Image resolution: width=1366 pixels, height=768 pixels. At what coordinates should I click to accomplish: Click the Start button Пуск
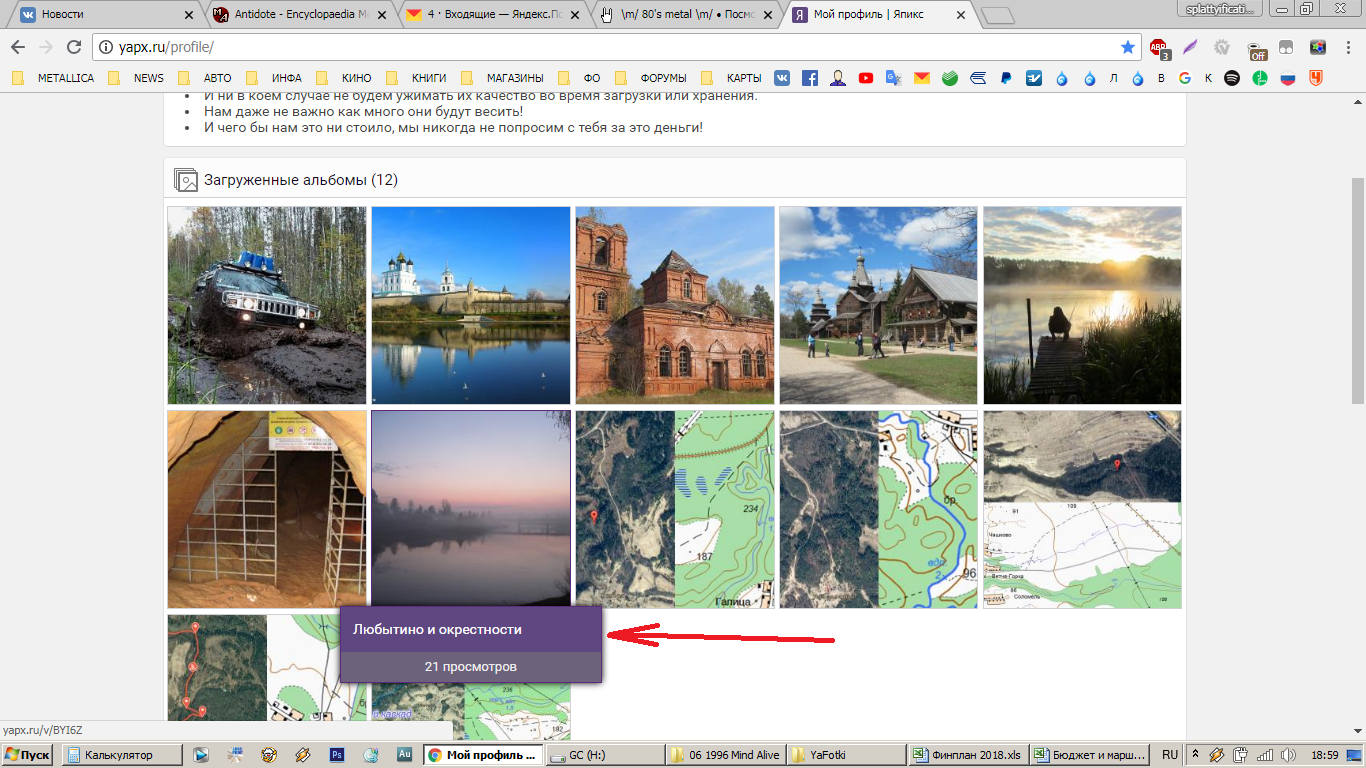[28, 755]
